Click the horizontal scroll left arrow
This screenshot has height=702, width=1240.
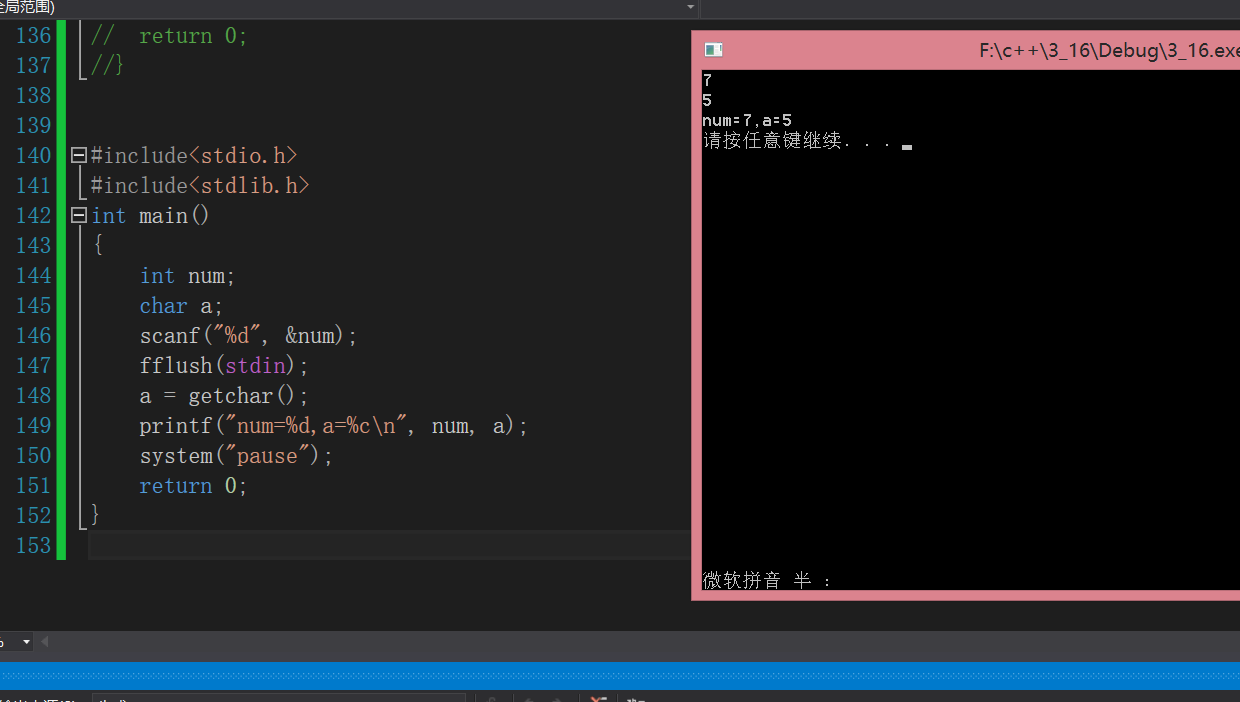click(45, 642)
